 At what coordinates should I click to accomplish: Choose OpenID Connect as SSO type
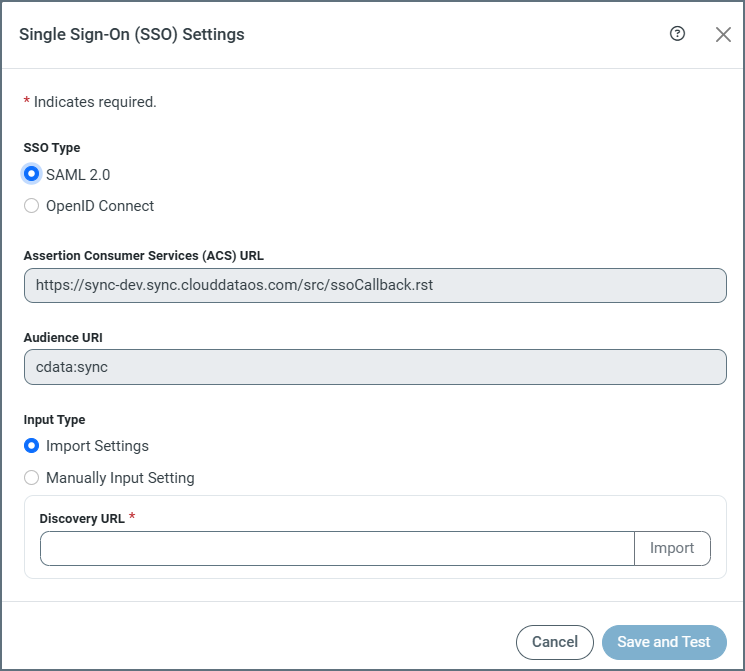point(32,206)
